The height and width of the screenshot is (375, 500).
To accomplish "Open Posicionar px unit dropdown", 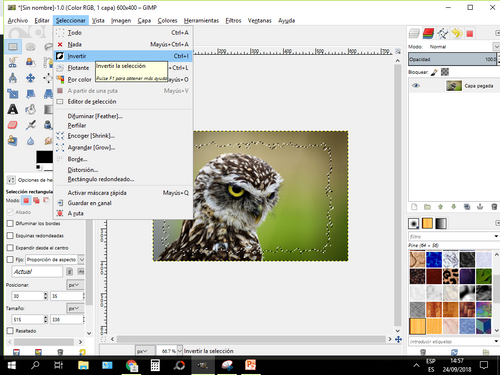I will (75, 285).
